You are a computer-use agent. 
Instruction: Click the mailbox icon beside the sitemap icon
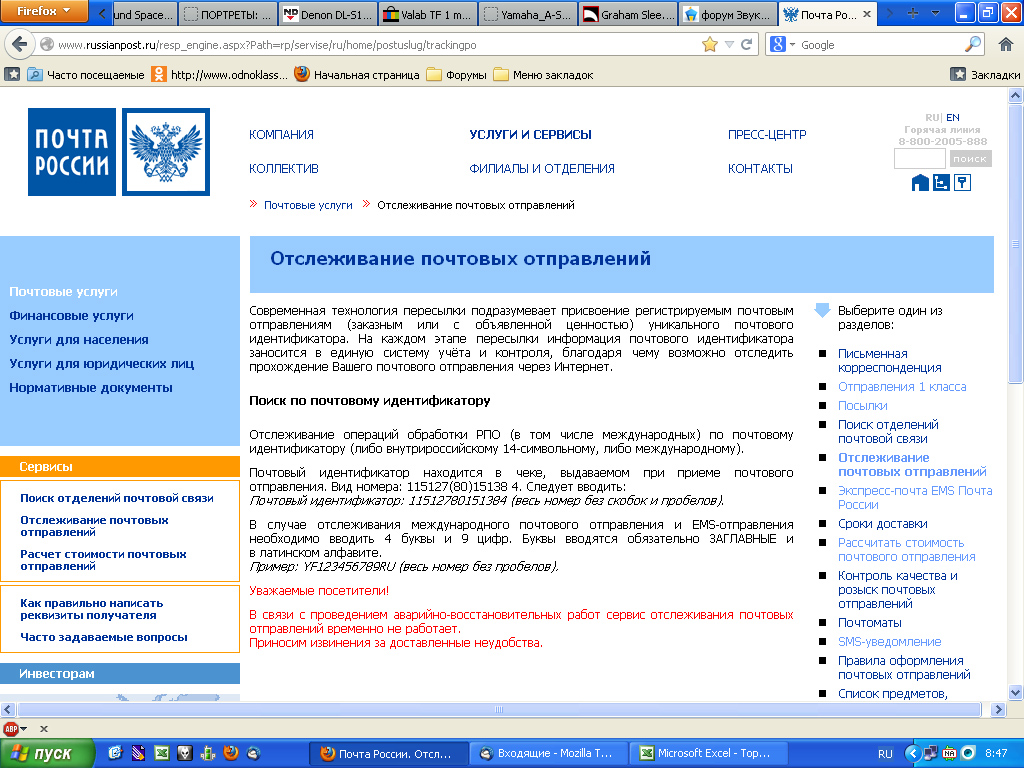click(x=962, y=182)
